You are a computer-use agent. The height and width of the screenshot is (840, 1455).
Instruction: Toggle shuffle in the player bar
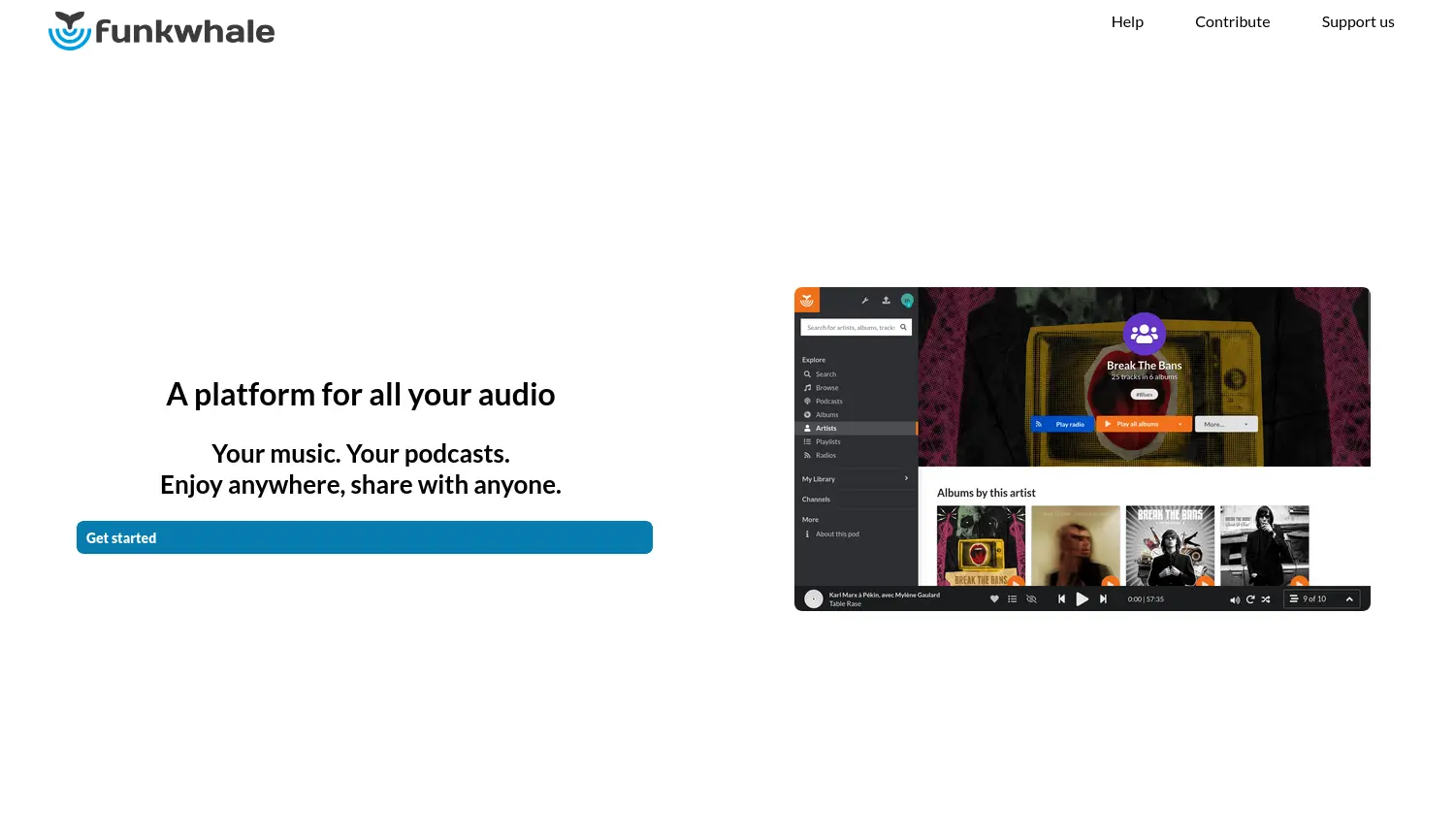[1266, 599]
